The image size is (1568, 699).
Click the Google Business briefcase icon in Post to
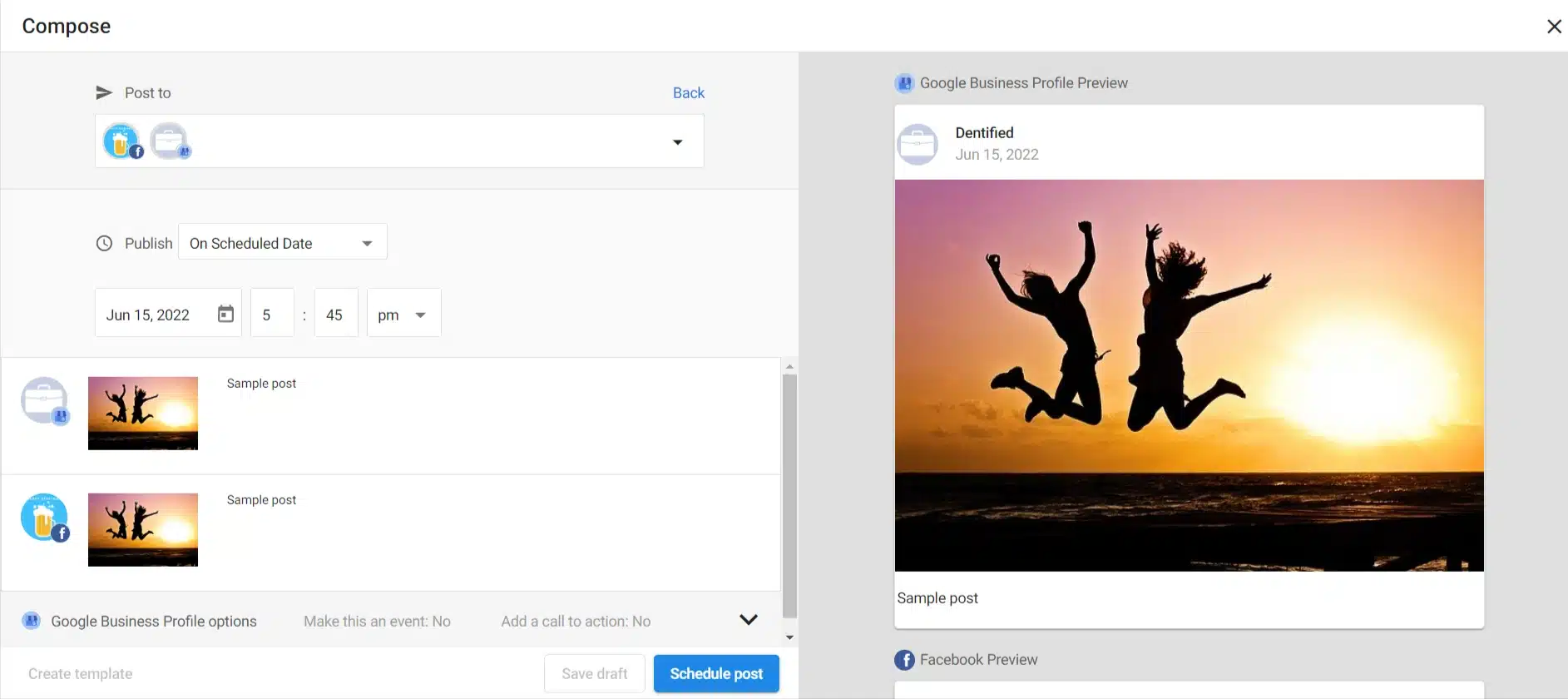click(170, 141)
